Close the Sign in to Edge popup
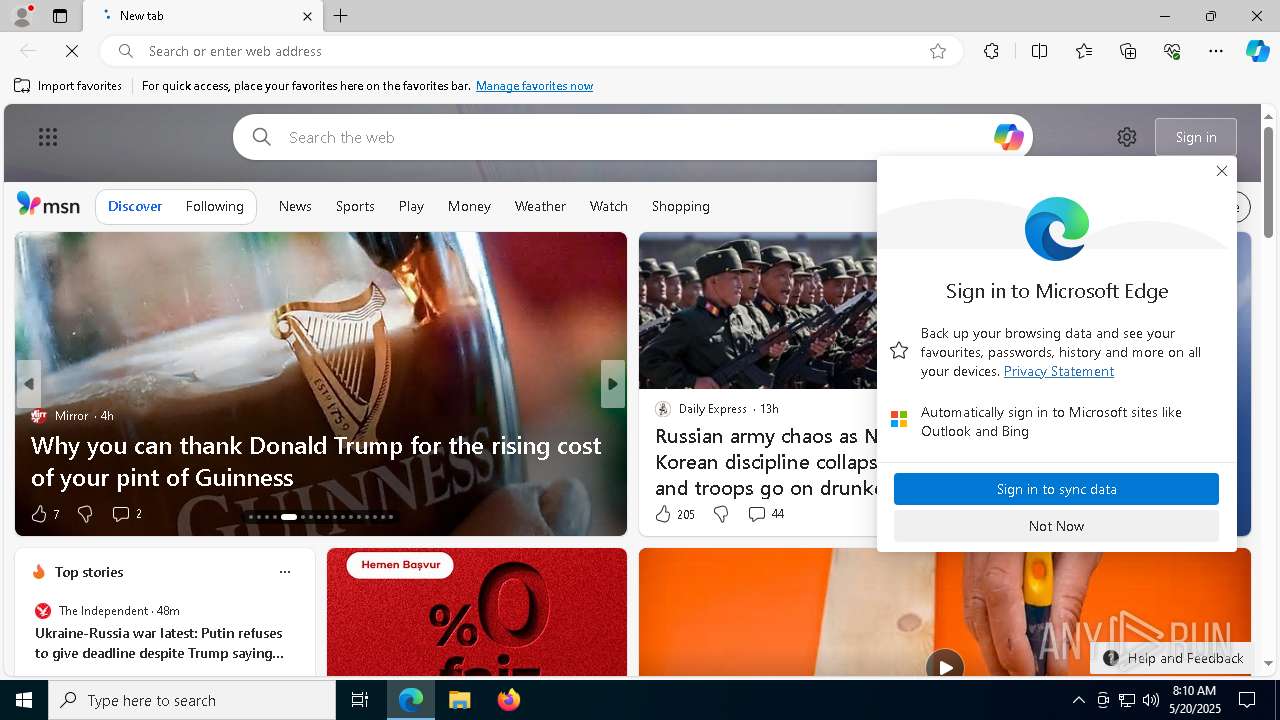 pos(1221,171)
